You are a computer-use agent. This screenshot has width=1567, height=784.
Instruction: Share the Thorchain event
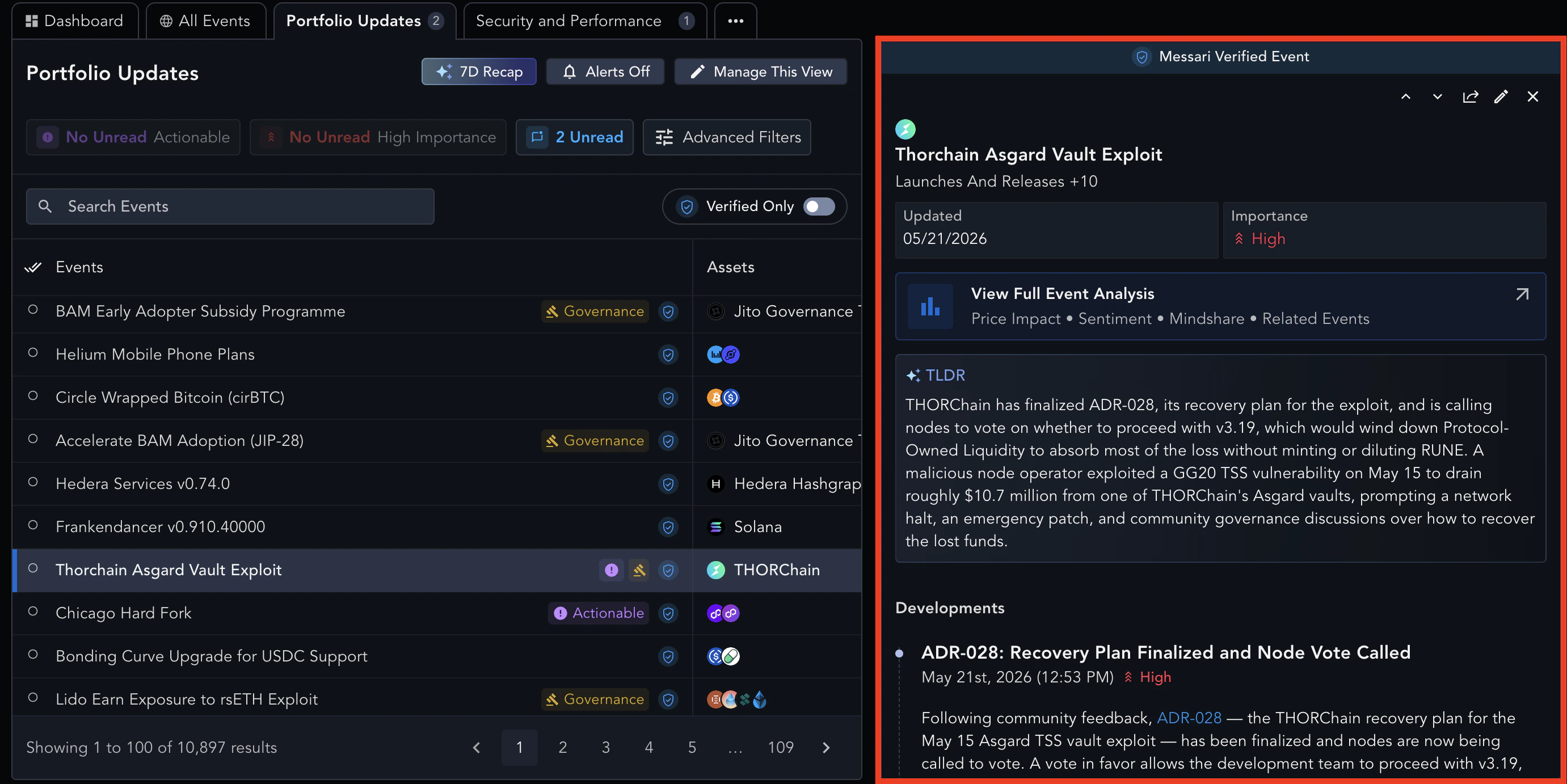point(1471,96)
